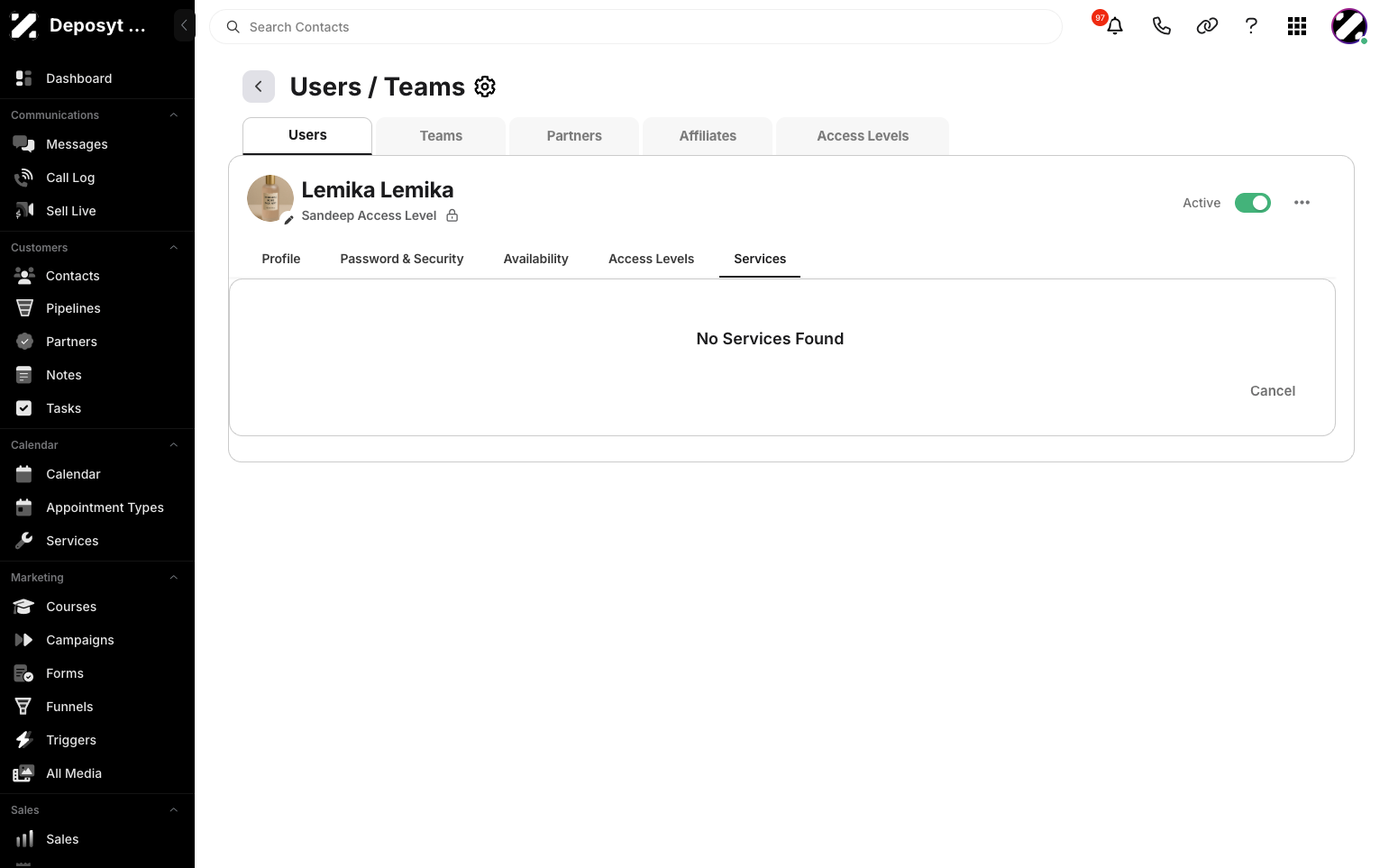Click Lemika's profile picture thumbnail
1389x868 pixels.
[270, 198]
